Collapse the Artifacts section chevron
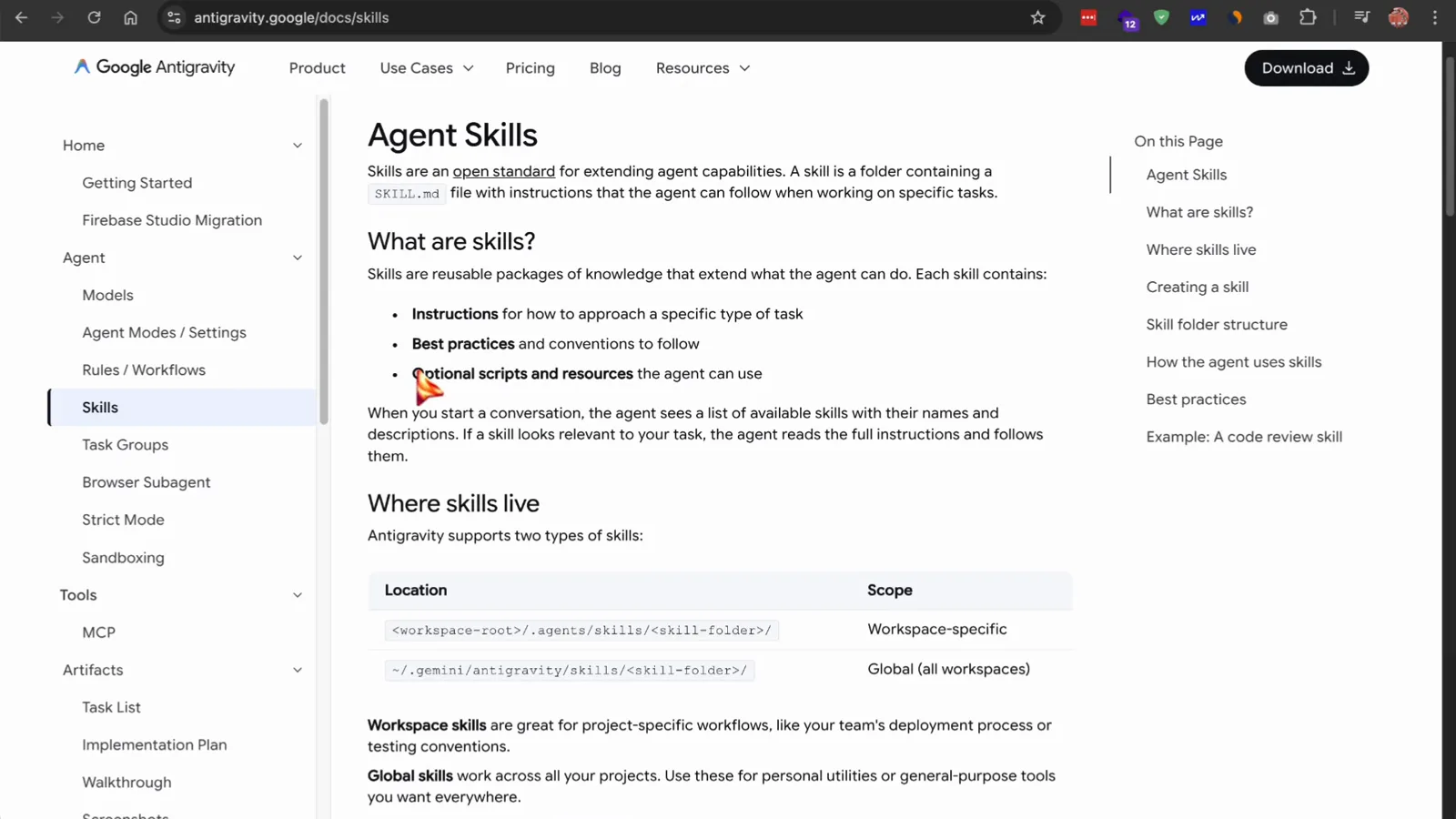The image size is (1456, 819). point(297,670)
